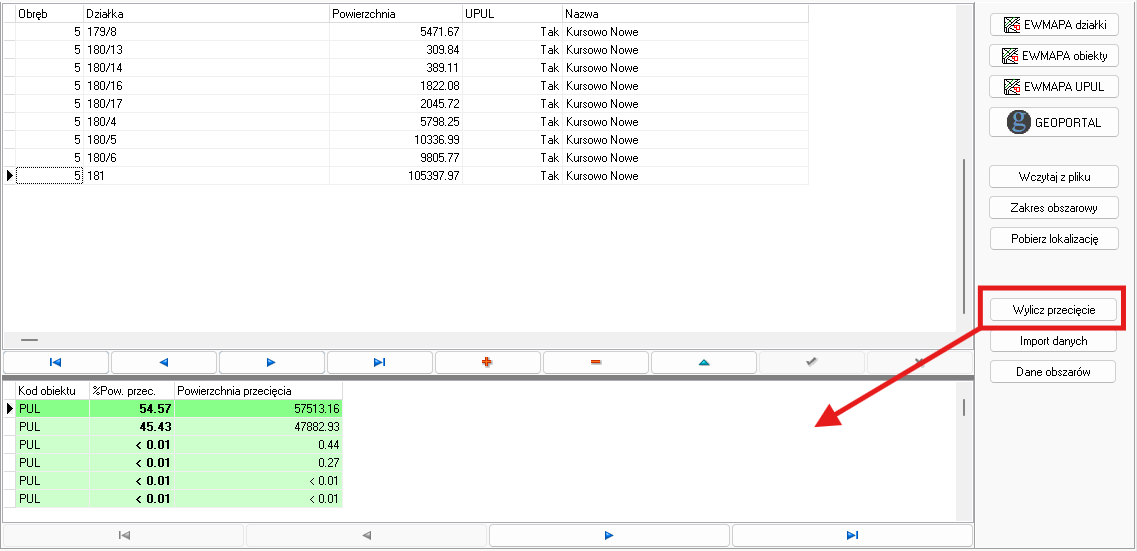Sort by Obręb column header
The height and width of the screenshot is (551, 1137).
tap(49, 14)
